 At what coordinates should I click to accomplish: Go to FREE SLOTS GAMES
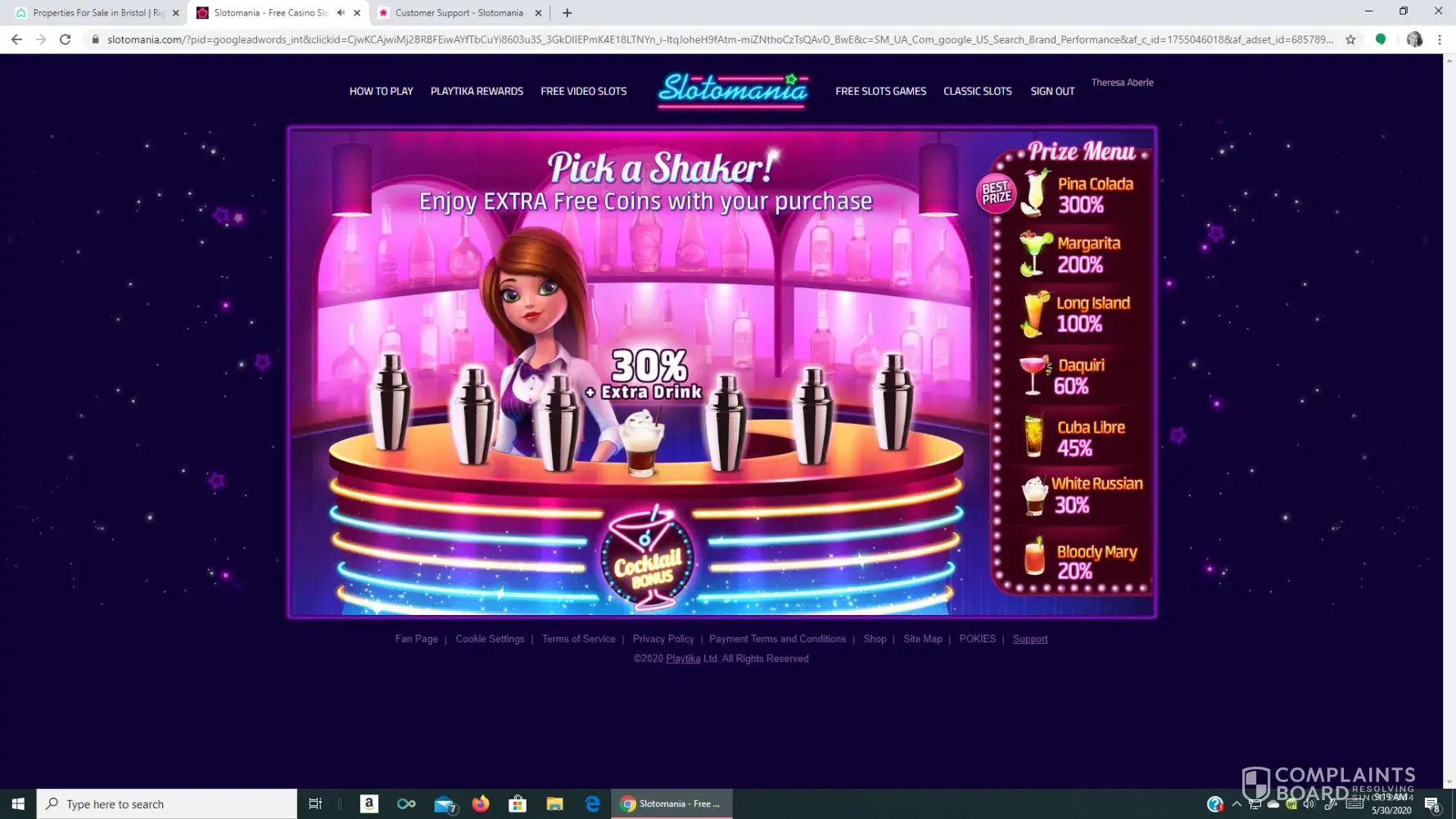(881, 91)
